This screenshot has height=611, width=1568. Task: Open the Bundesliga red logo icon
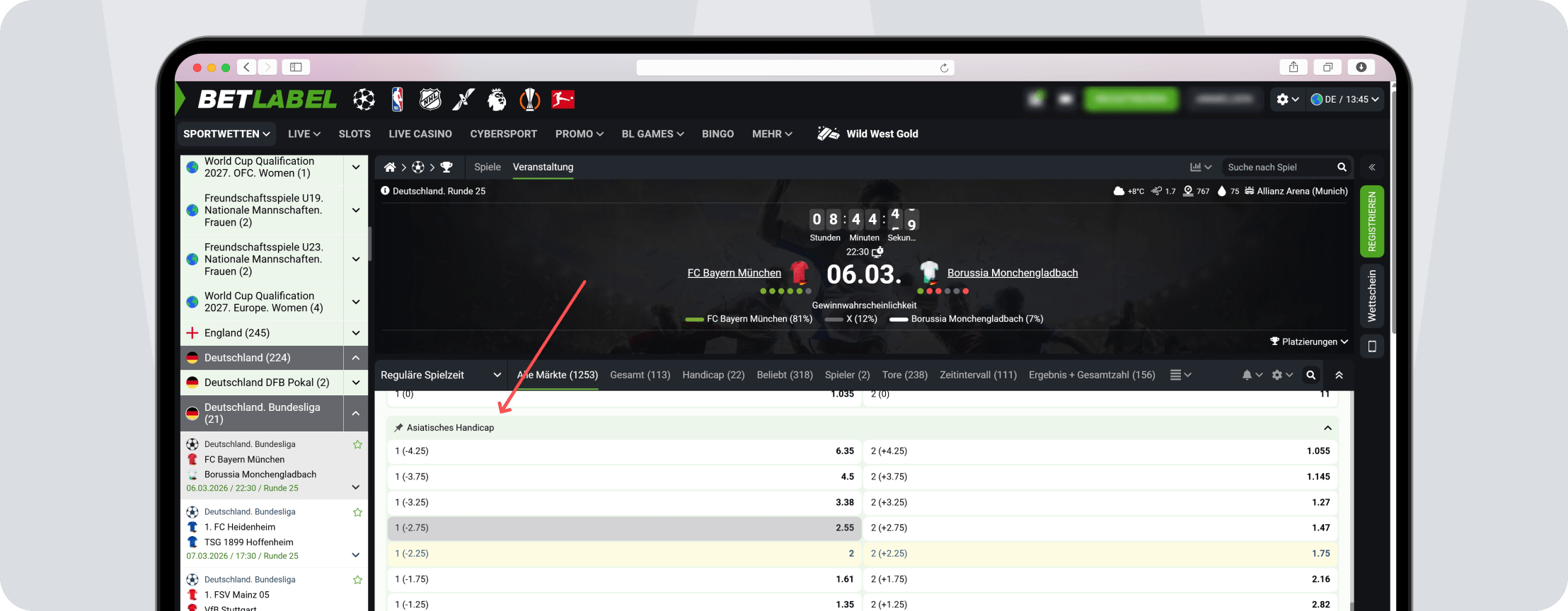point(563,100)
